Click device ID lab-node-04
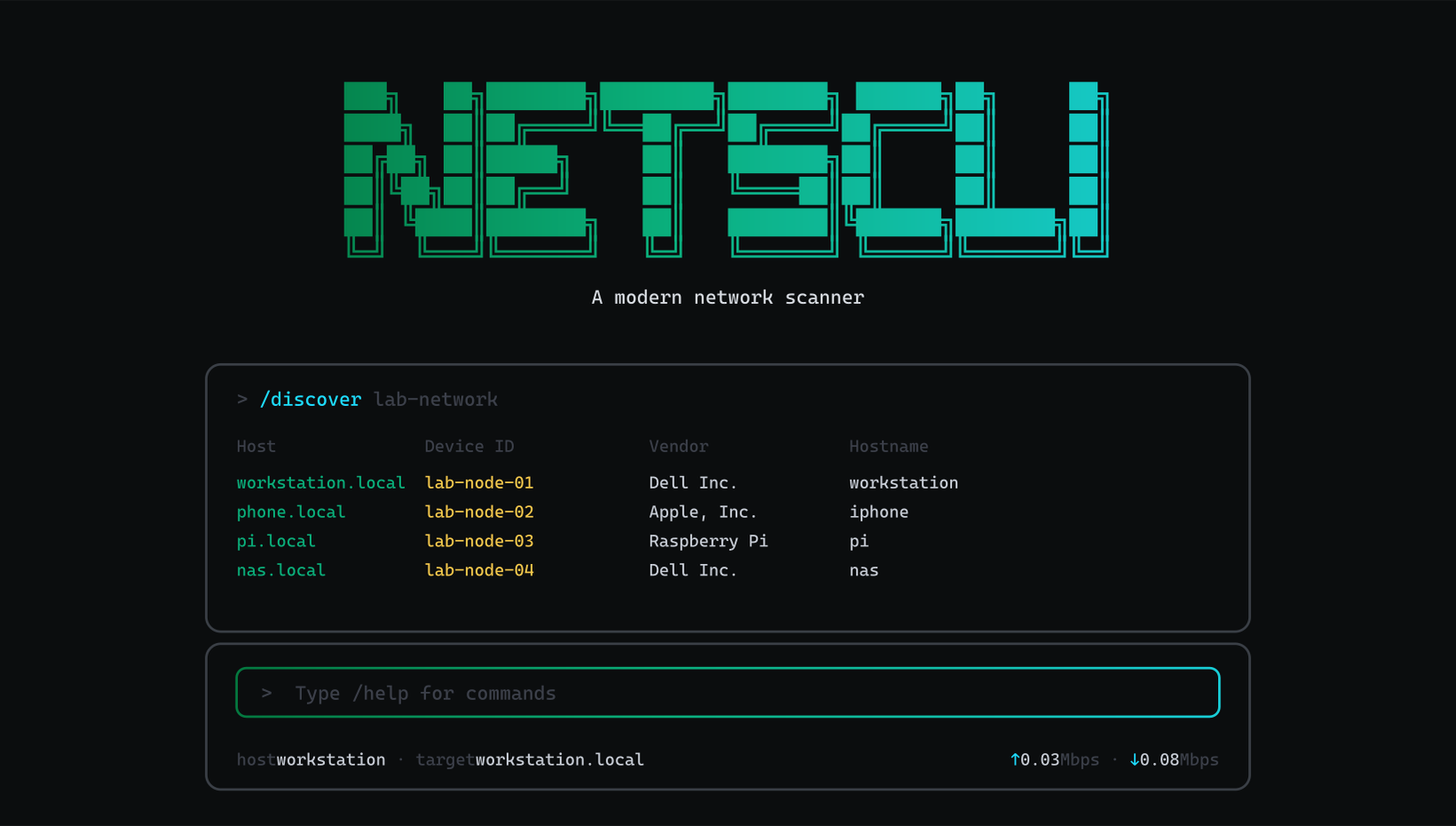The image size is (1456, 826). pyautogui.click(x=479, y=571)
